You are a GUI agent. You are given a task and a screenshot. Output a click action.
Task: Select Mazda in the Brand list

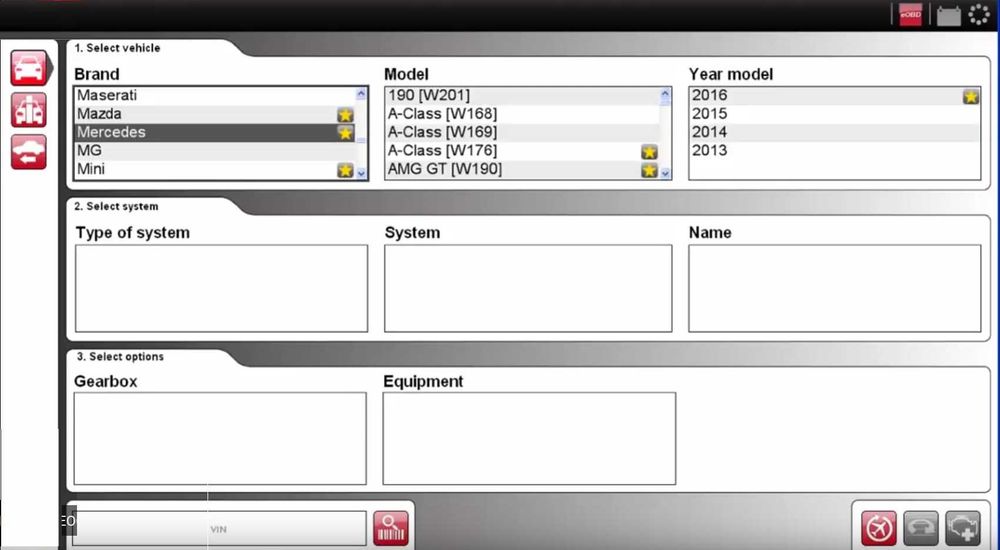tap(215, 114)
